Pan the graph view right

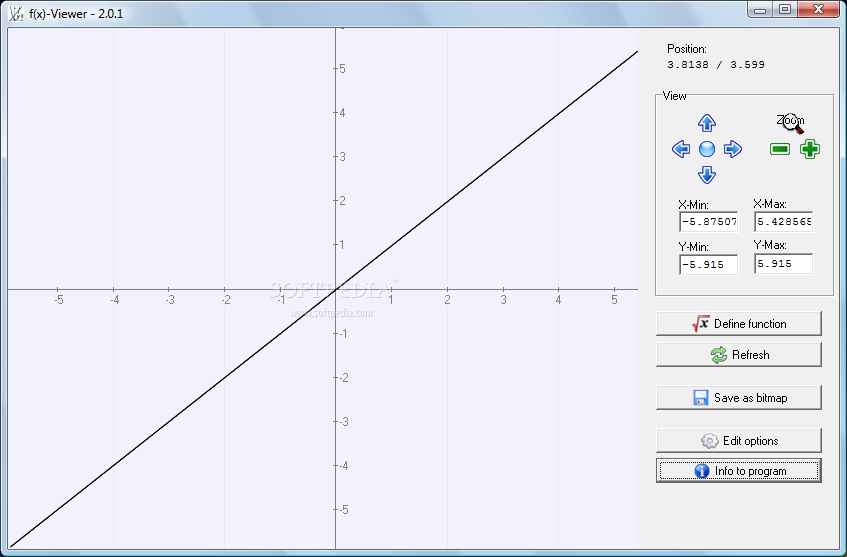click(x=732, y=149)
